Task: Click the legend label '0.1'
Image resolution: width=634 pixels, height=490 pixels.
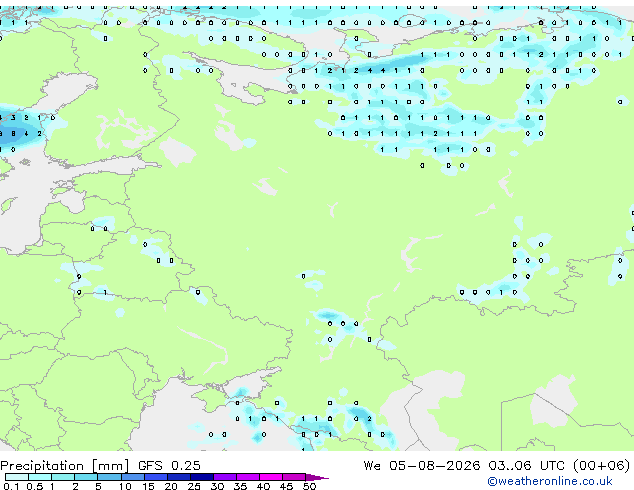Action: tap(11, 486)
